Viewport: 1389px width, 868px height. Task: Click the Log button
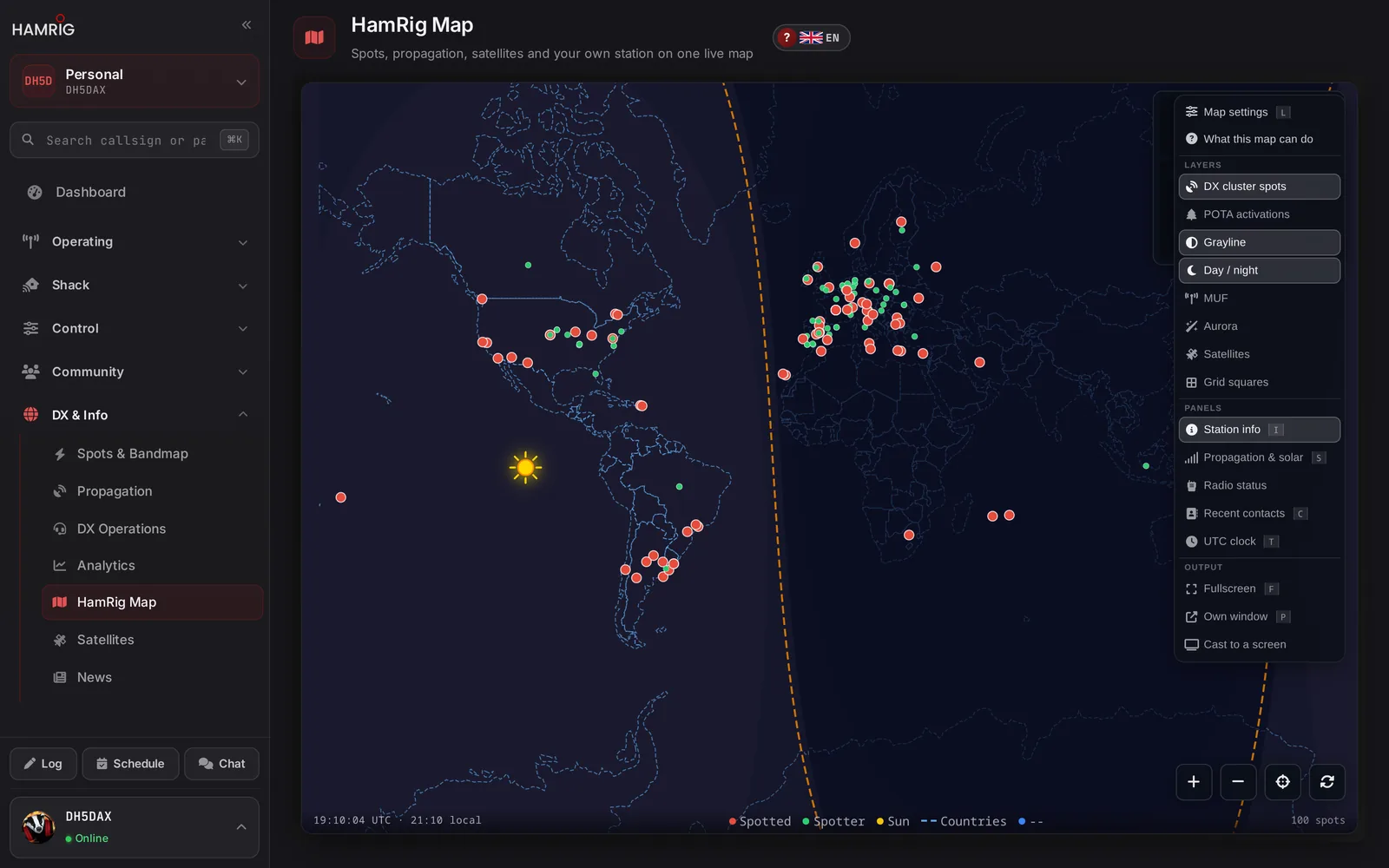coord(43,764)
